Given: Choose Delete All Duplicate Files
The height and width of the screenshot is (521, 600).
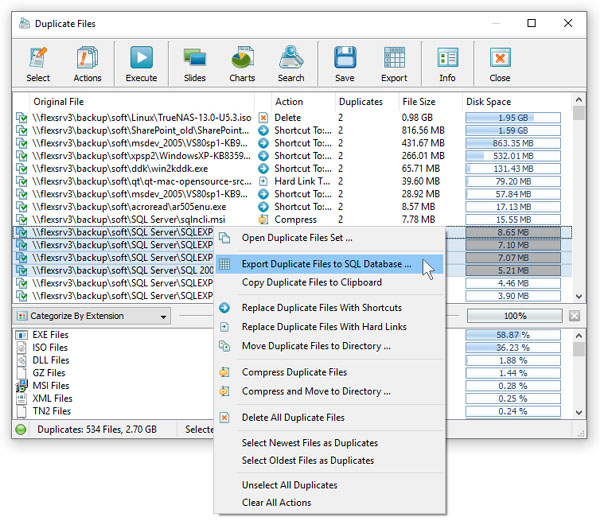Looking at the screenshot, I should pos(329,417).
